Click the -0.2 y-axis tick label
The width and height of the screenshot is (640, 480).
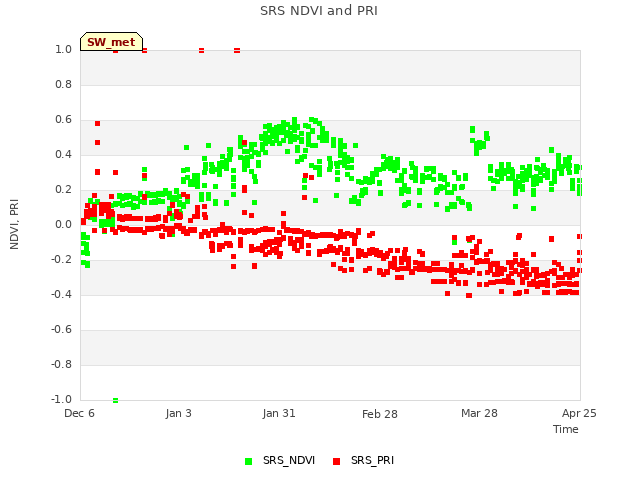tap(61, 260)
